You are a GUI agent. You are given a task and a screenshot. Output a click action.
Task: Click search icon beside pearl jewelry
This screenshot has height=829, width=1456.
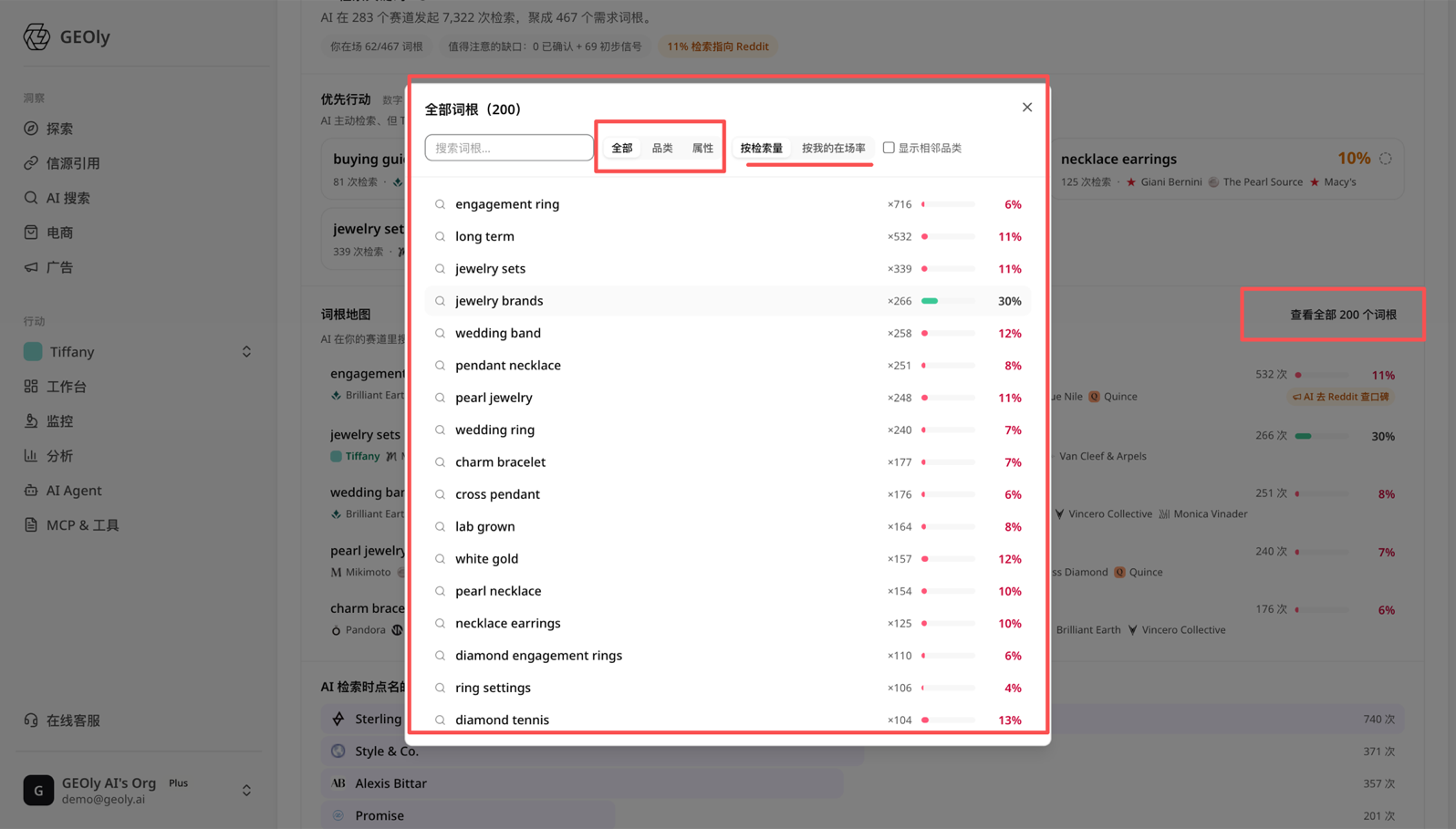(x=440, y=398)
